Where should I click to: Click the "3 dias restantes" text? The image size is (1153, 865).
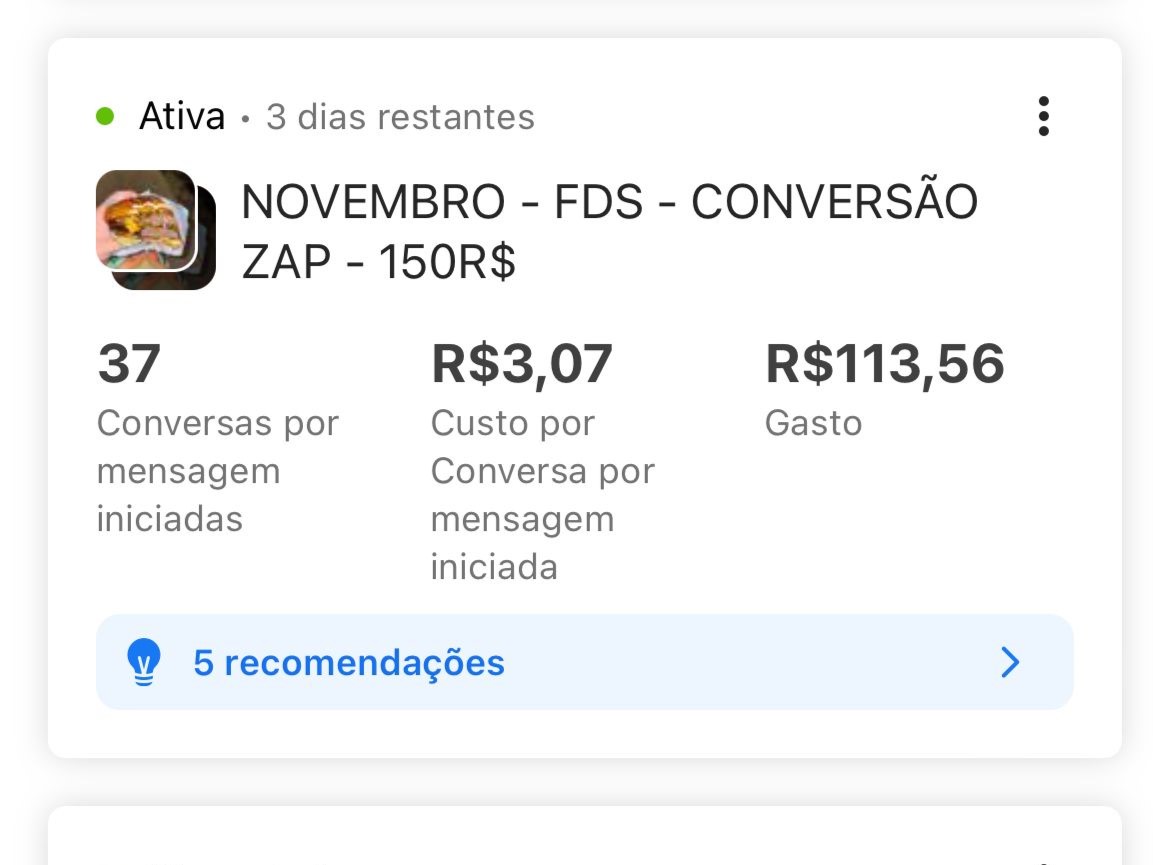click(400, 117)
